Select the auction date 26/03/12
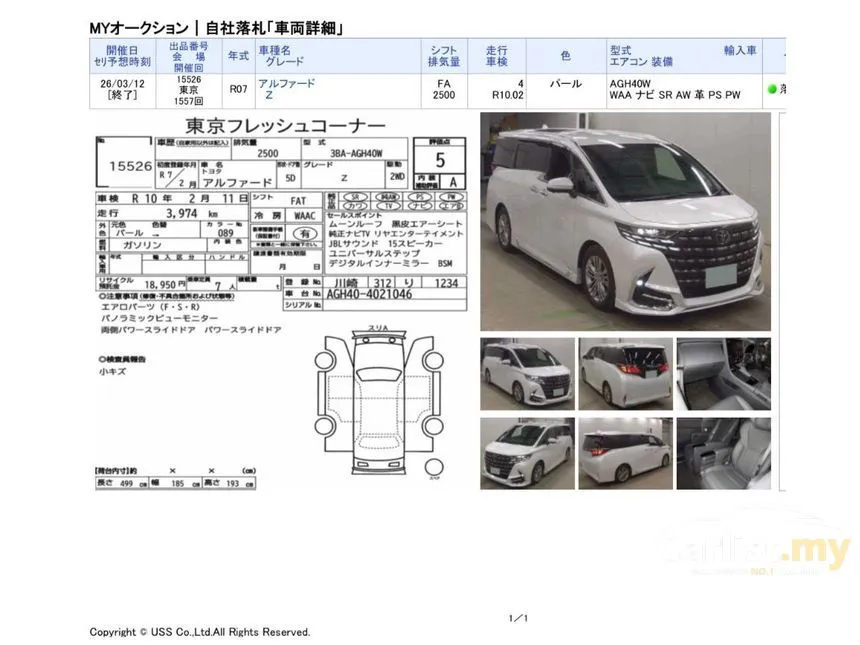 [x=122, y=84]
